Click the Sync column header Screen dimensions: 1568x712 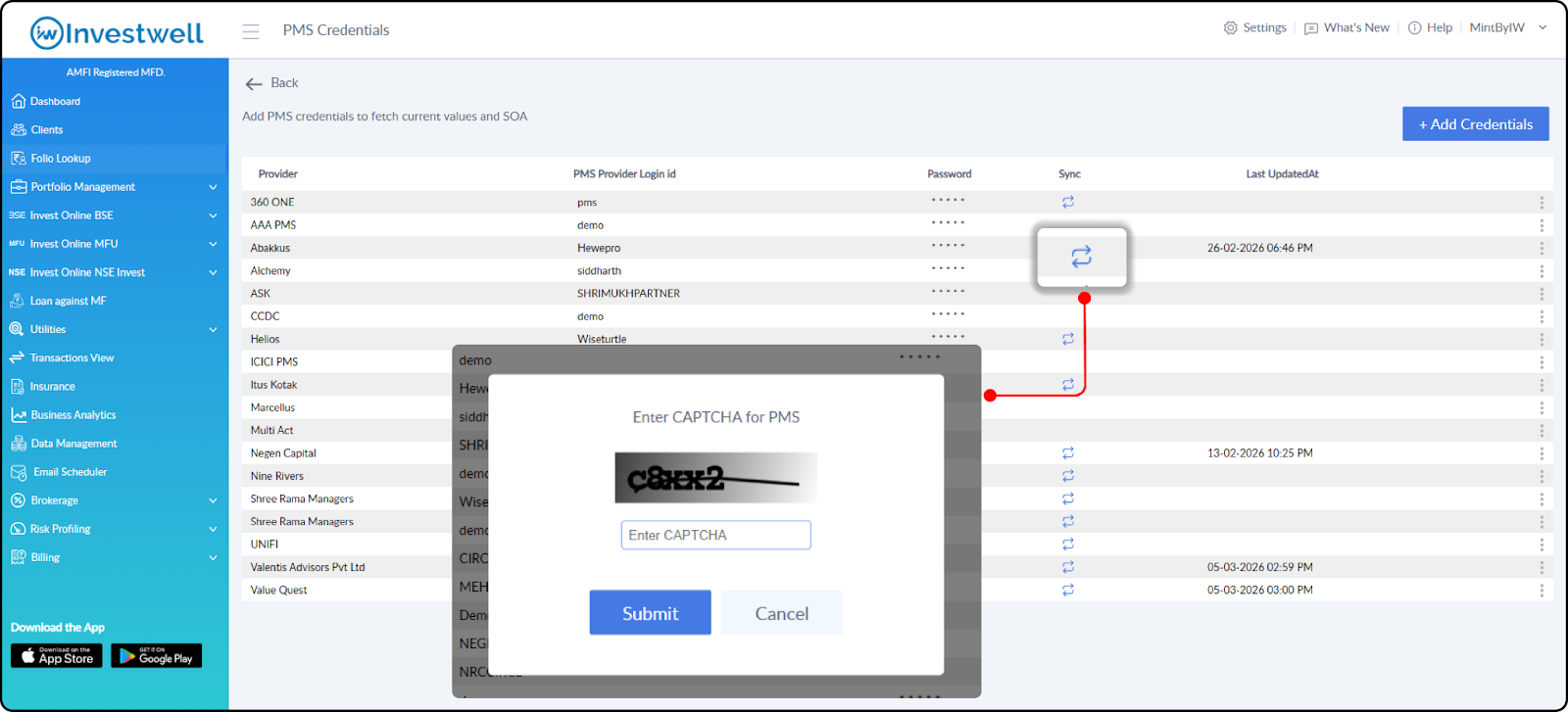[1069, 174]
